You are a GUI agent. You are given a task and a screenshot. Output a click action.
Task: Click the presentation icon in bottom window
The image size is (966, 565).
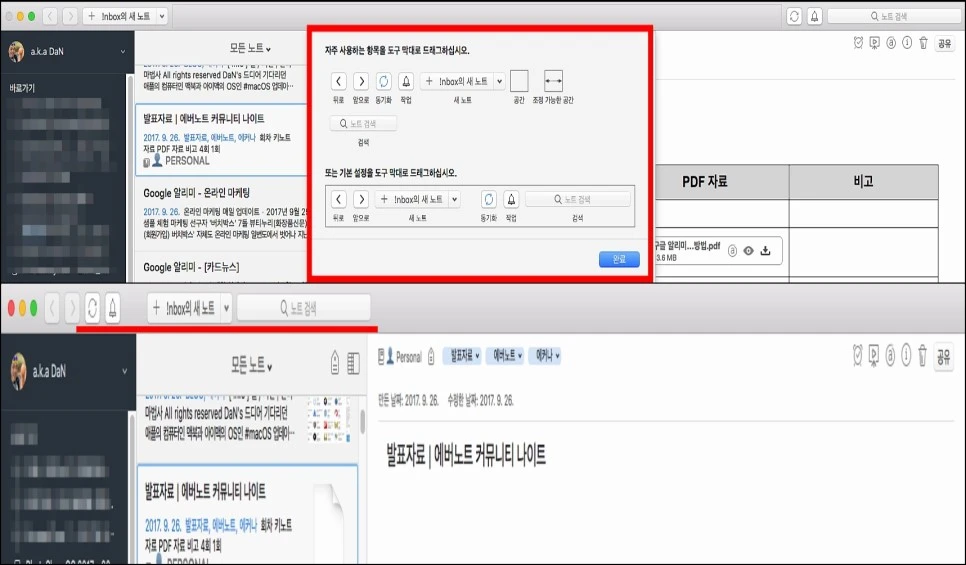(874, 355)
